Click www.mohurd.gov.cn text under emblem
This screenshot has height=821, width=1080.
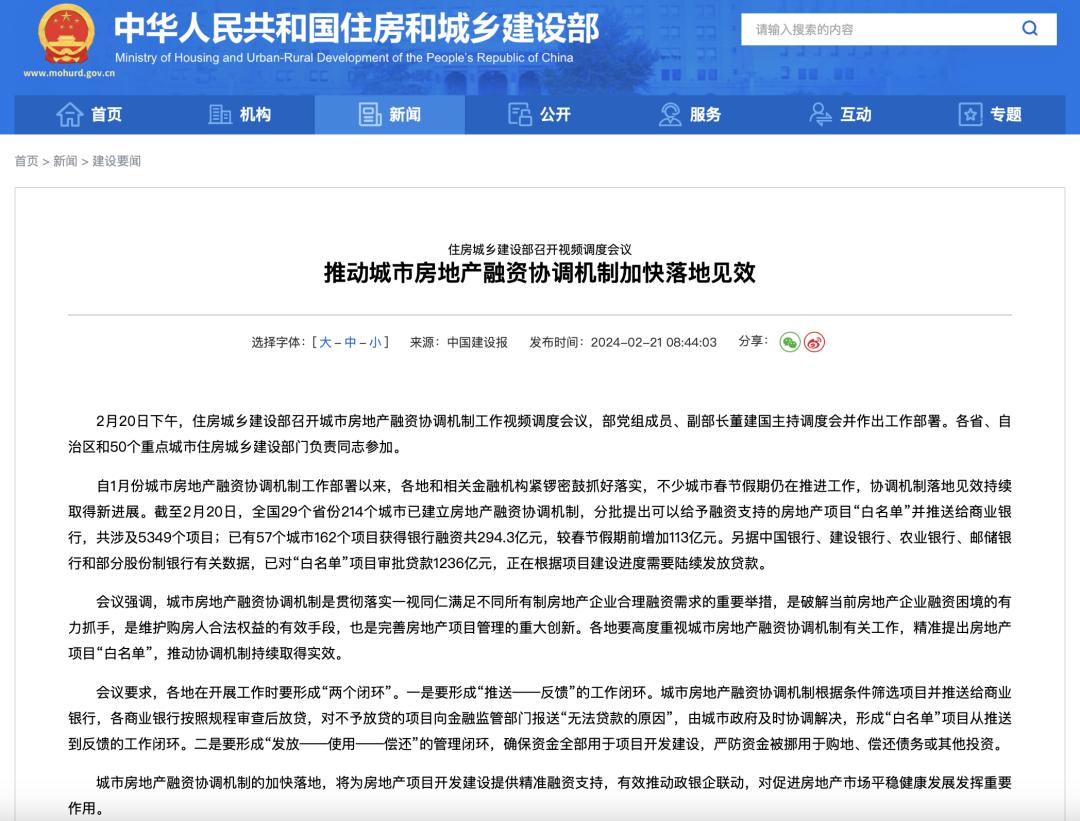click(x=69, y=73)
